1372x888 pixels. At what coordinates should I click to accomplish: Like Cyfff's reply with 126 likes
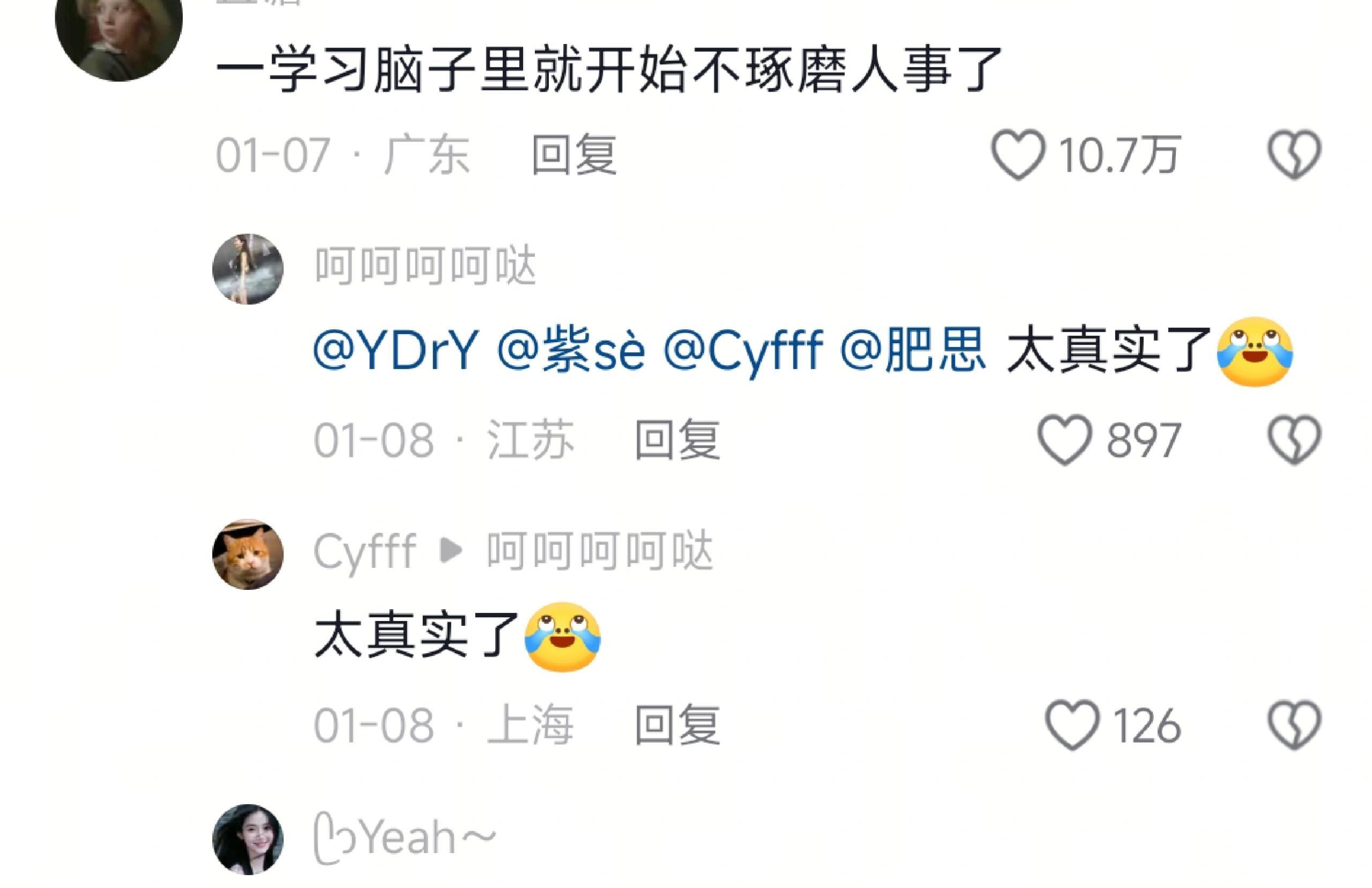coord(1072,725)
